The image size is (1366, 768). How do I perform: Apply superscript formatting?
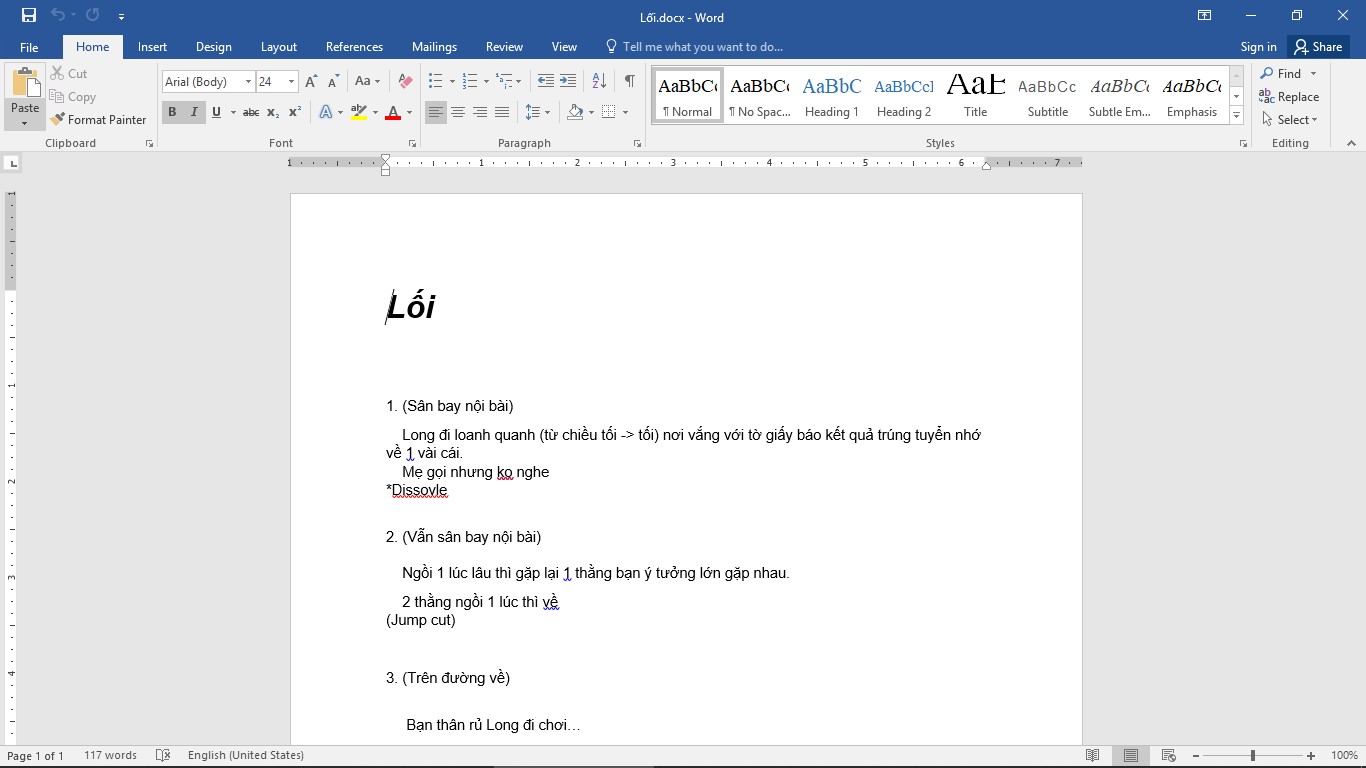(295, 112)
